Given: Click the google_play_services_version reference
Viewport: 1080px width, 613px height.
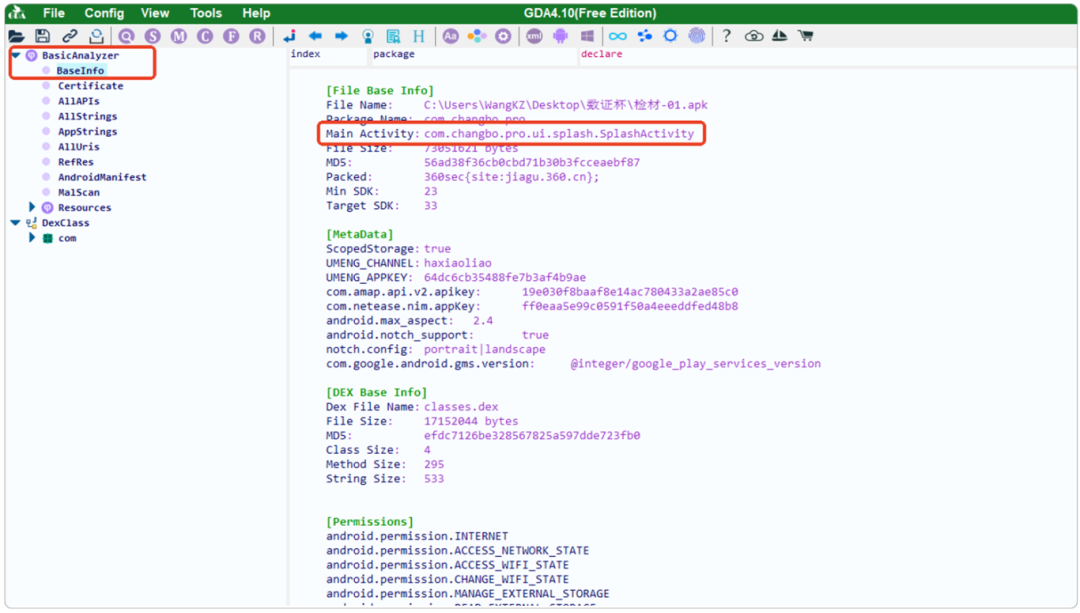Looking at the screenshot, I should 696,364.
